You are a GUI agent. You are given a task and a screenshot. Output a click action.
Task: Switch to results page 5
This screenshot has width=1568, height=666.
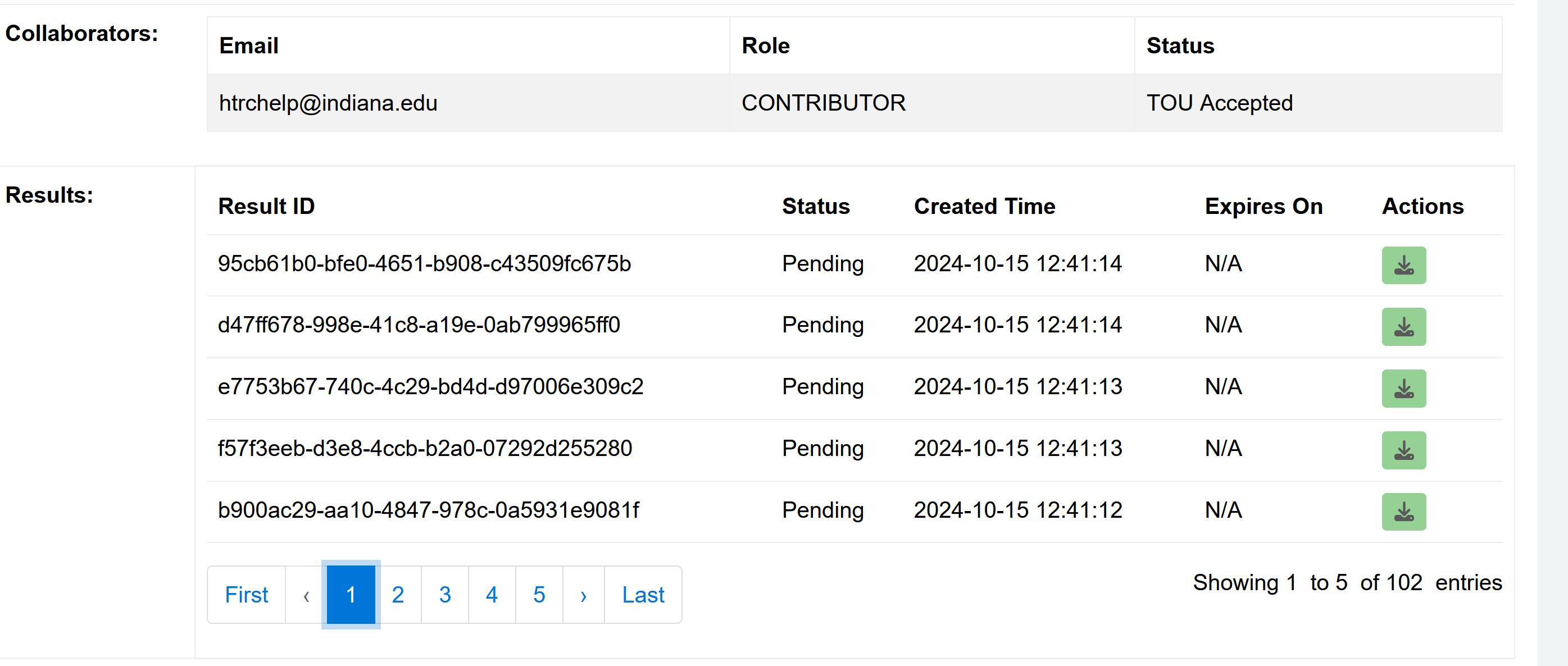[x=539, y=595]
